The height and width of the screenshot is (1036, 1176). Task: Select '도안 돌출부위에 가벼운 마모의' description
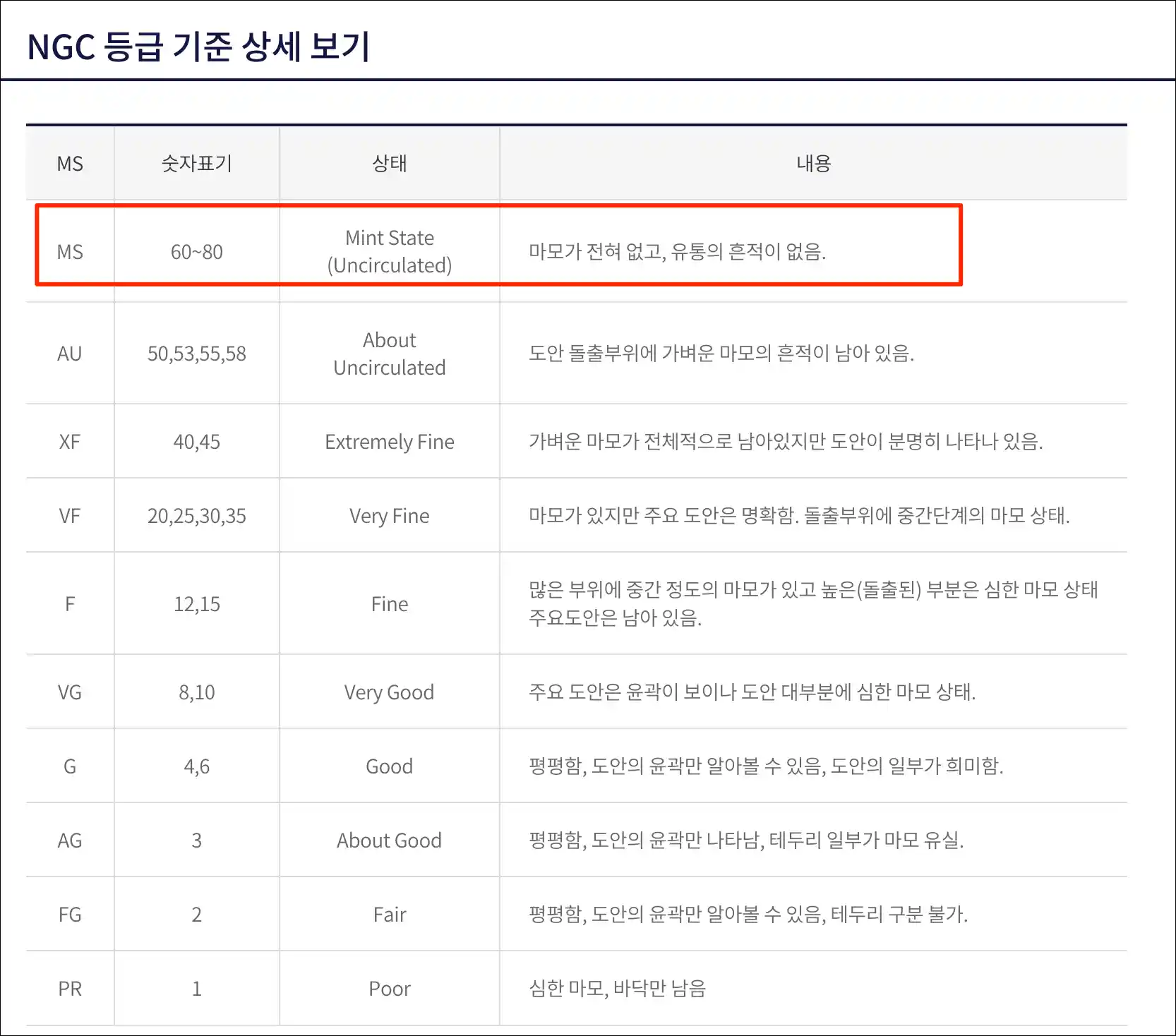click(x=721, y=353)
